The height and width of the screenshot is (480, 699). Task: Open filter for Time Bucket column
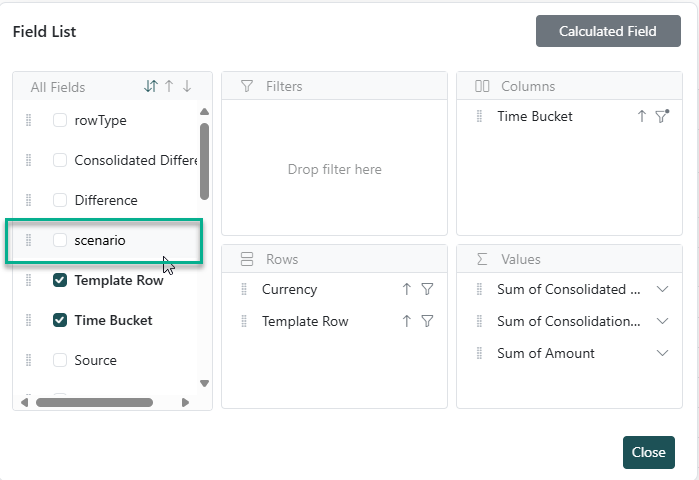click(661, 117)
